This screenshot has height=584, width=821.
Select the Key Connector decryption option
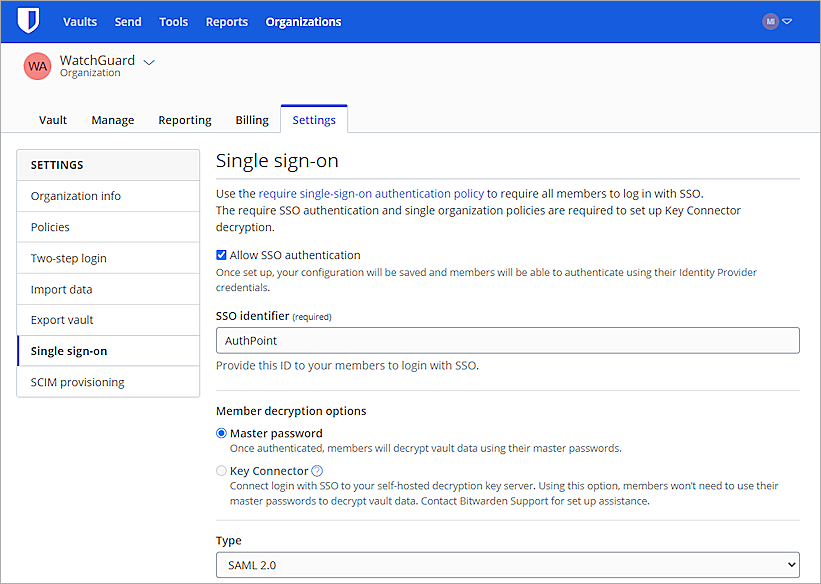[x=221, y=470]
